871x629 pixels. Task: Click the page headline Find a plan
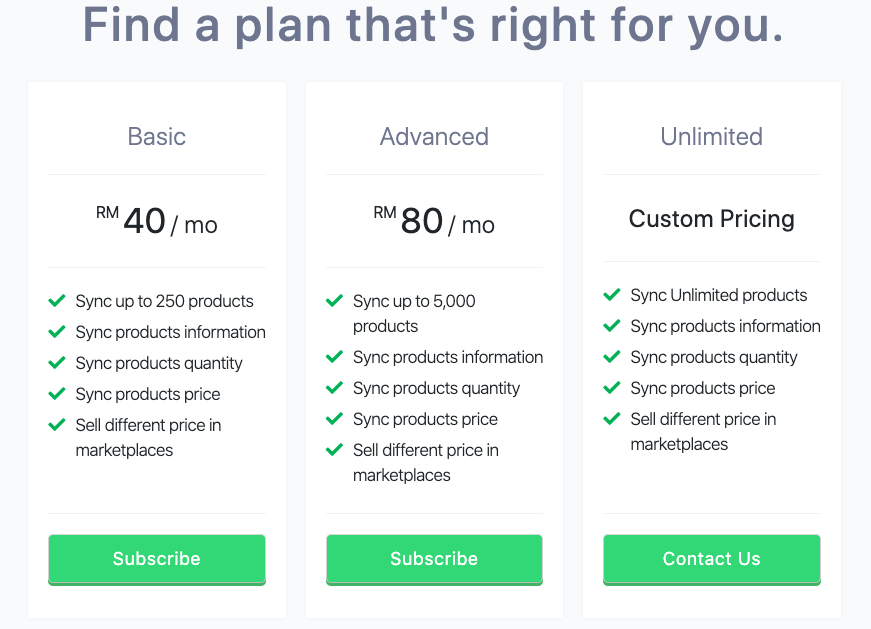[x=433, y=26]
